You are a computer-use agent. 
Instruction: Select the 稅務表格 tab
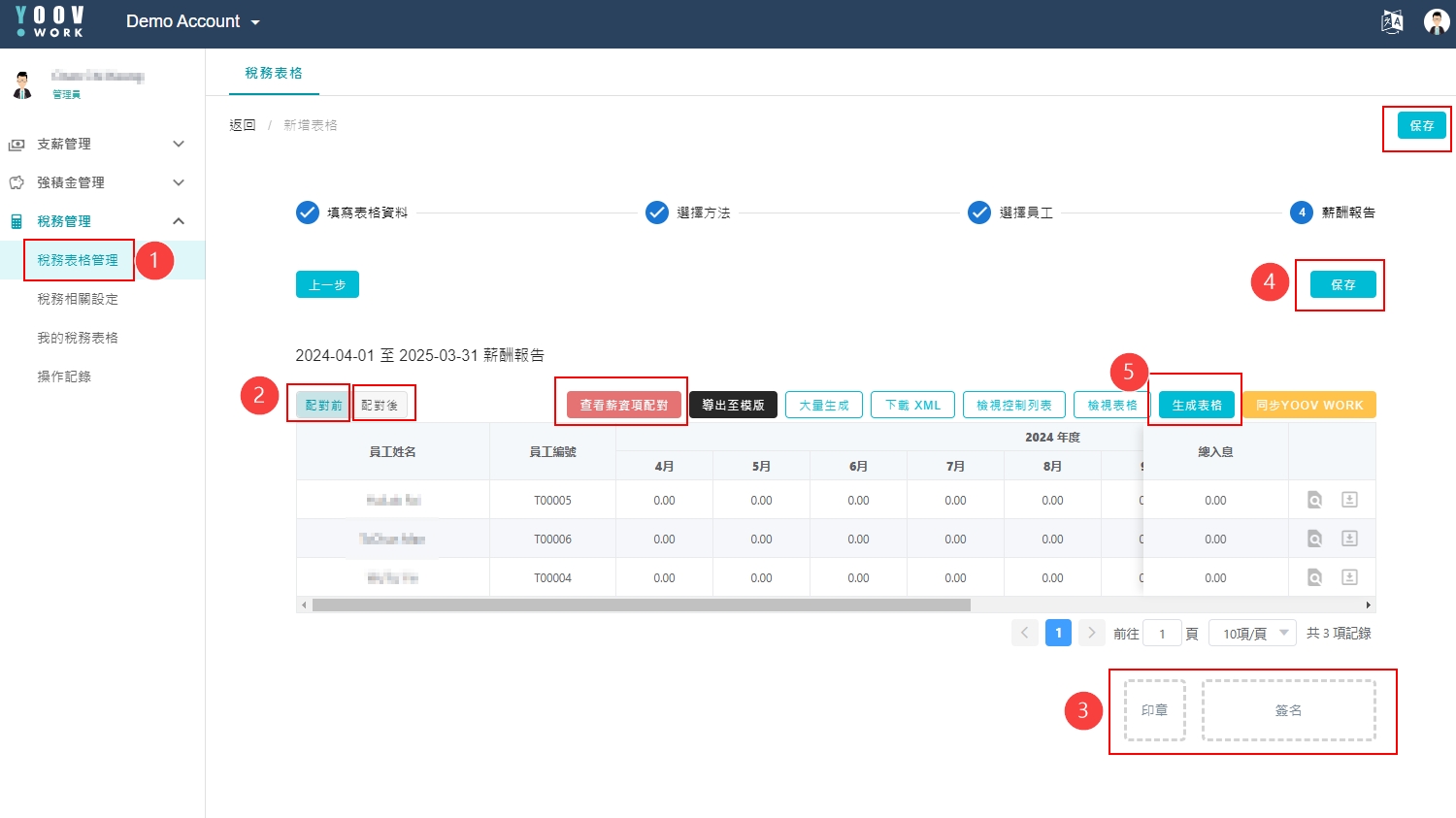[274, 73]
